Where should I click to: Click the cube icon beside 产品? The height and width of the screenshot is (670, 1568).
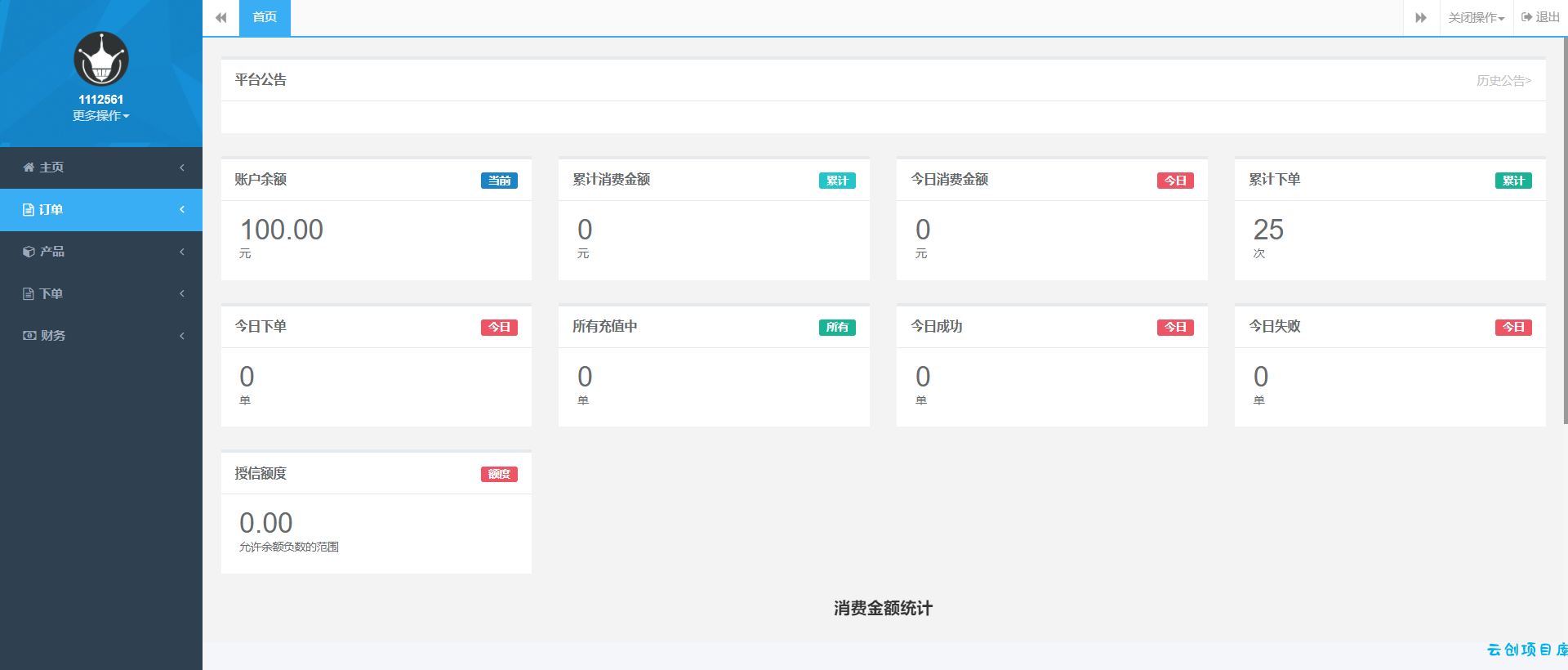pos(29,252)
